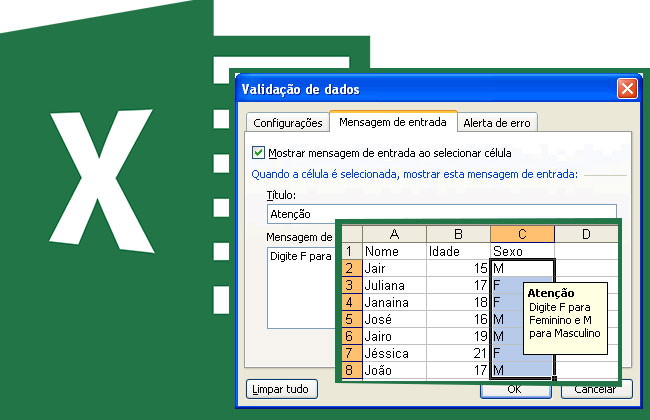The width and height of the screenshot is (650, 420).
Task: Select row 5 header
Action: tap(352, 319)
